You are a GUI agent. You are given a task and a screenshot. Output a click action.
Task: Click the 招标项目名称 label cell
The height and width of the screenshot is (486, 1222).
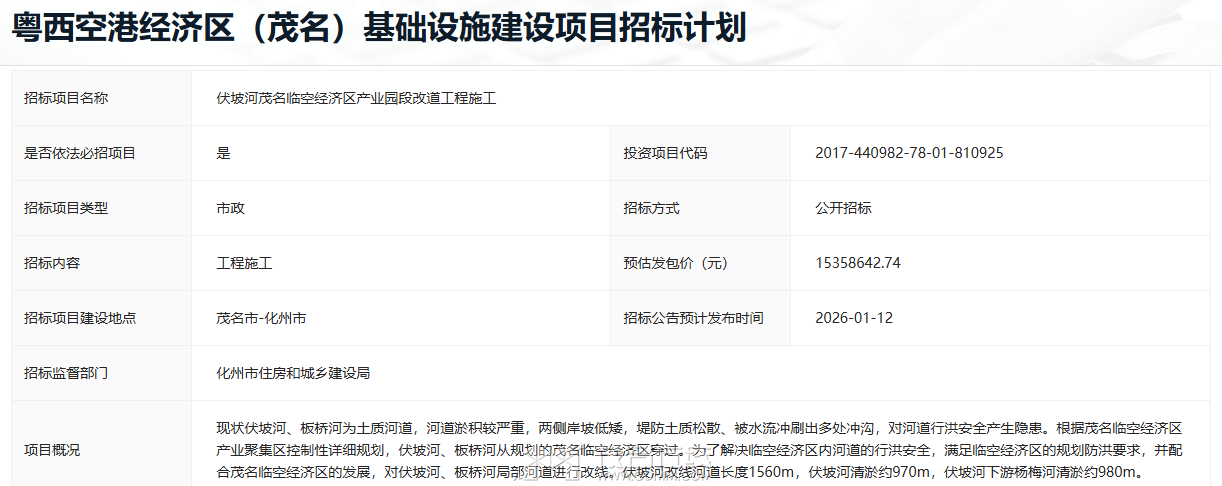tap(66, 98)
